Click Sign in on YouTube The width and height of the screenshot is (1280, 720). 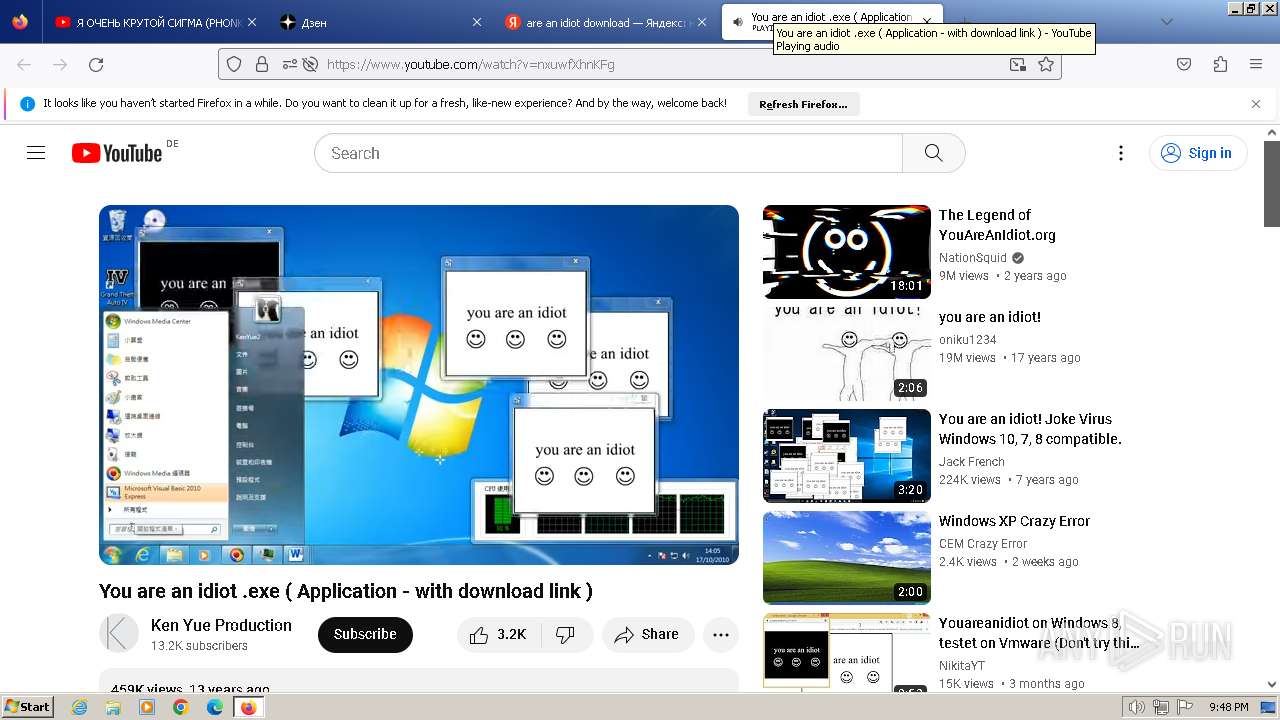click(1198, 153)
